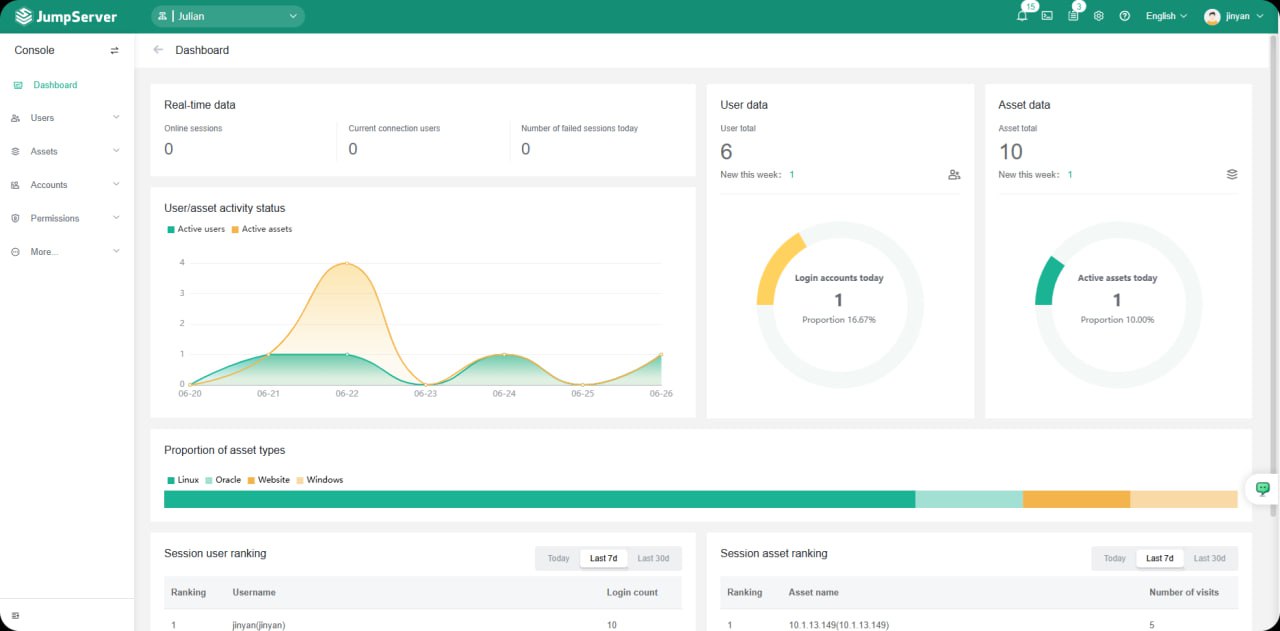Select Last 30d in session asset ranking
Viewport: 1280px width, 631px height.
point(1209,558)
